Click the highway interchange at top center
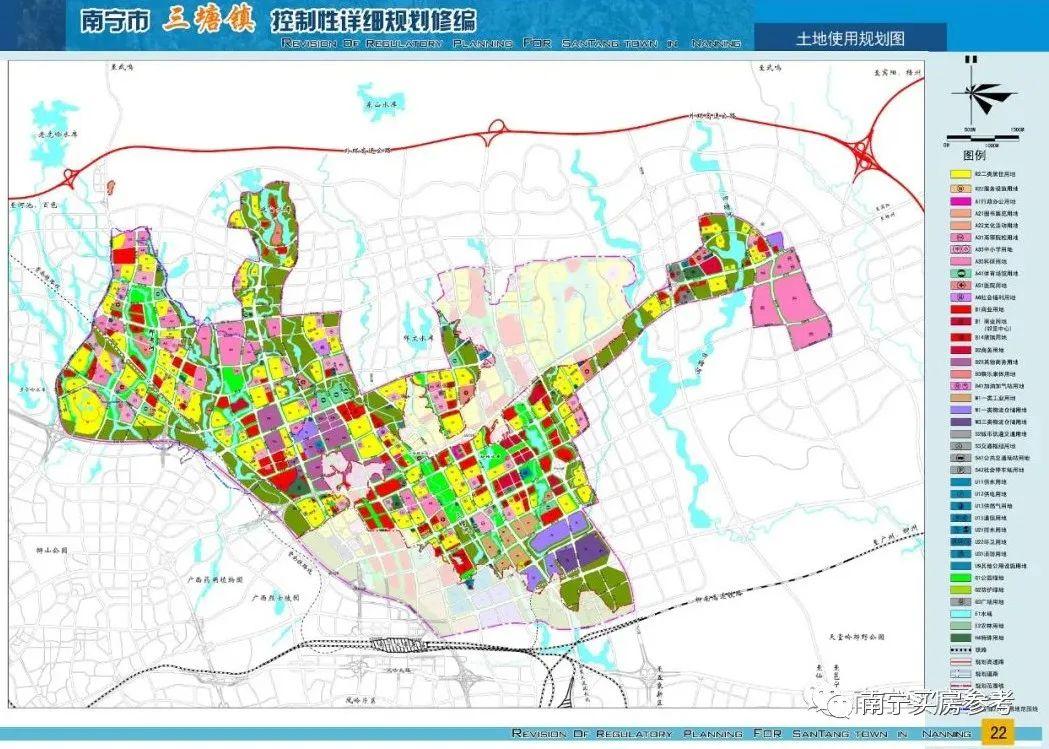This screenshot has height=749, width=1049. (495, 128)
